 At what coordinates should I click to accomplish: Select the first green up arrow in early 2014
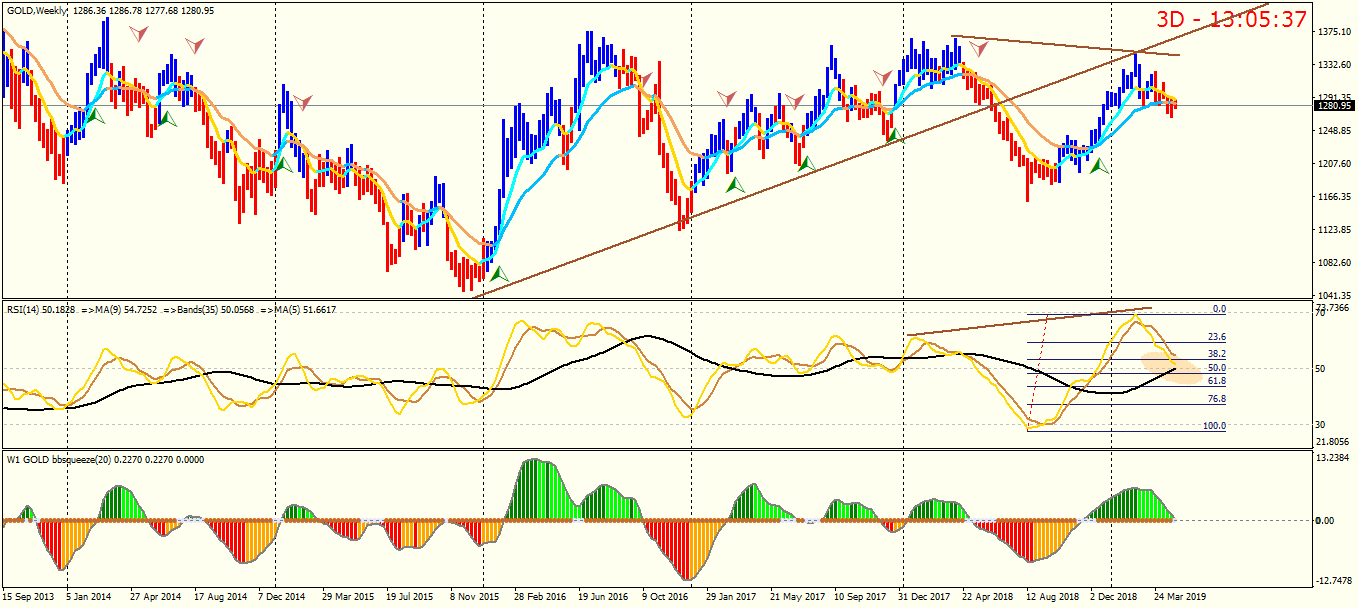pyautogui.click(x=95, y=116)
